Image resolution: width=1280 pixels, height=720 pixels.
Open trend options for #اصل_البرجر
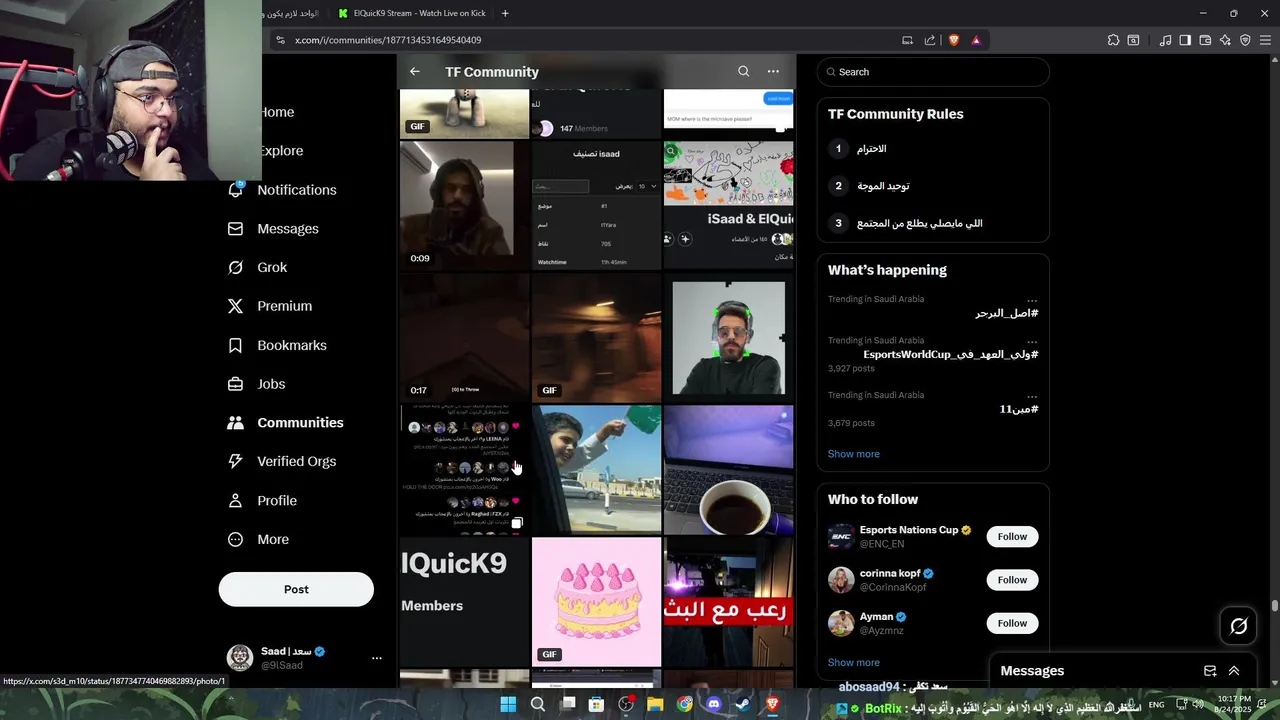(1032, 300)
